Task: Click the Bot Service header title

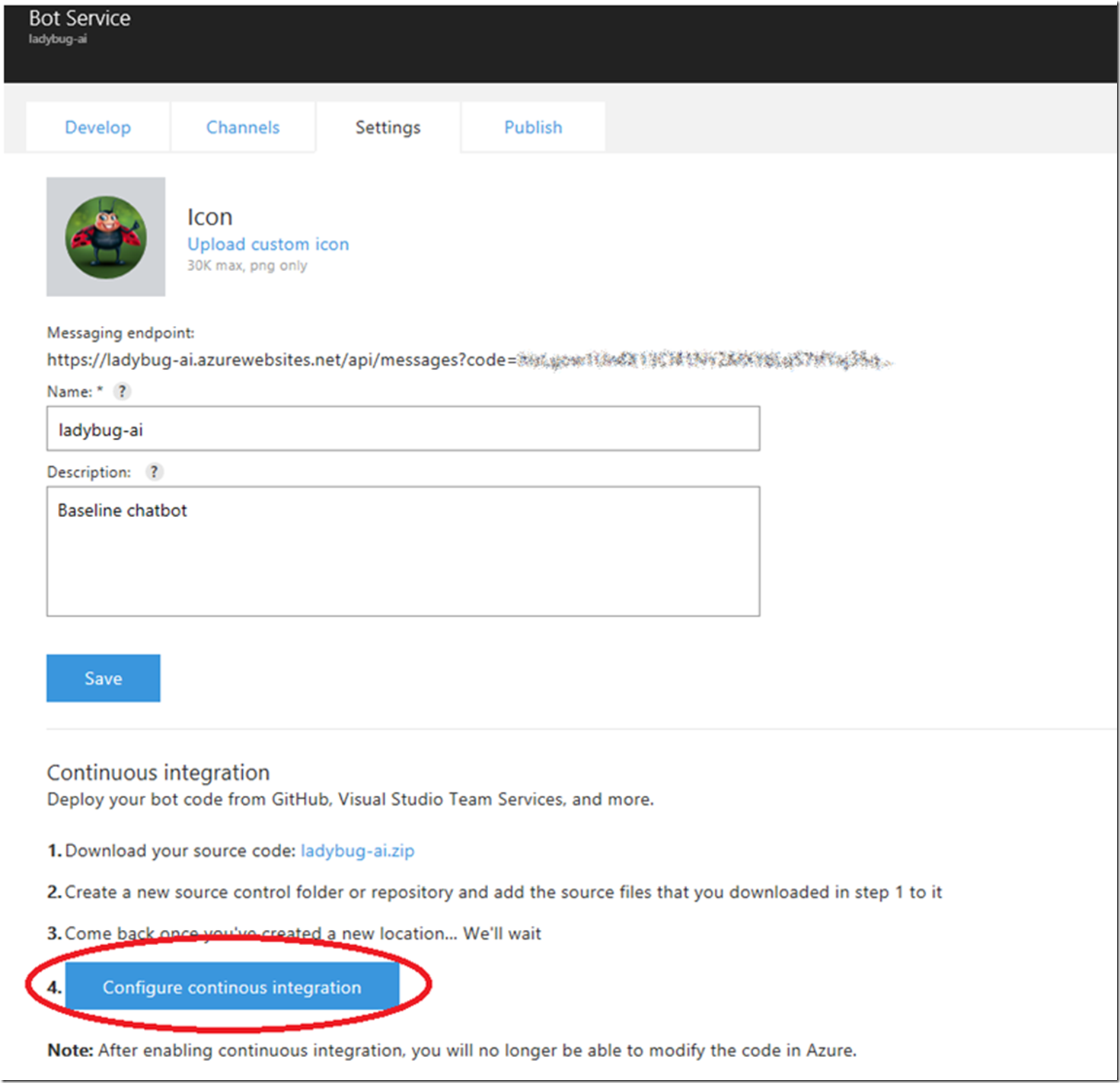Action: pyautogui.click(x=79, y=18)
